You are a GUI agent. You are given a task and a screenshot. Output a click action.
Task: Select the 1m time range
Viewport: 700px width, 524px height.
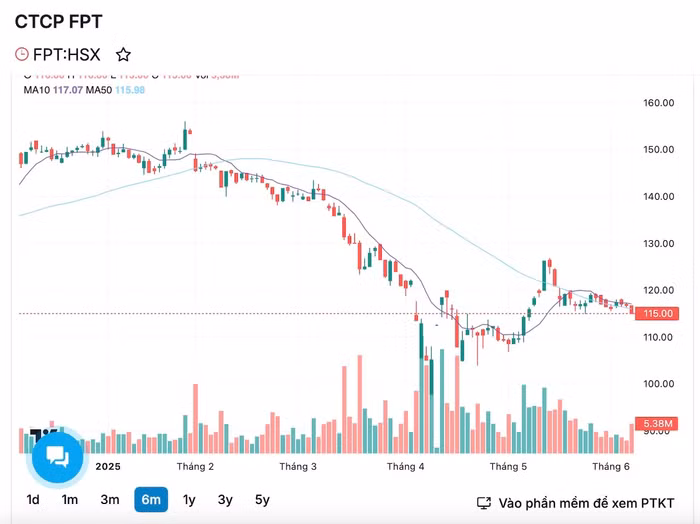click(70, 499)
